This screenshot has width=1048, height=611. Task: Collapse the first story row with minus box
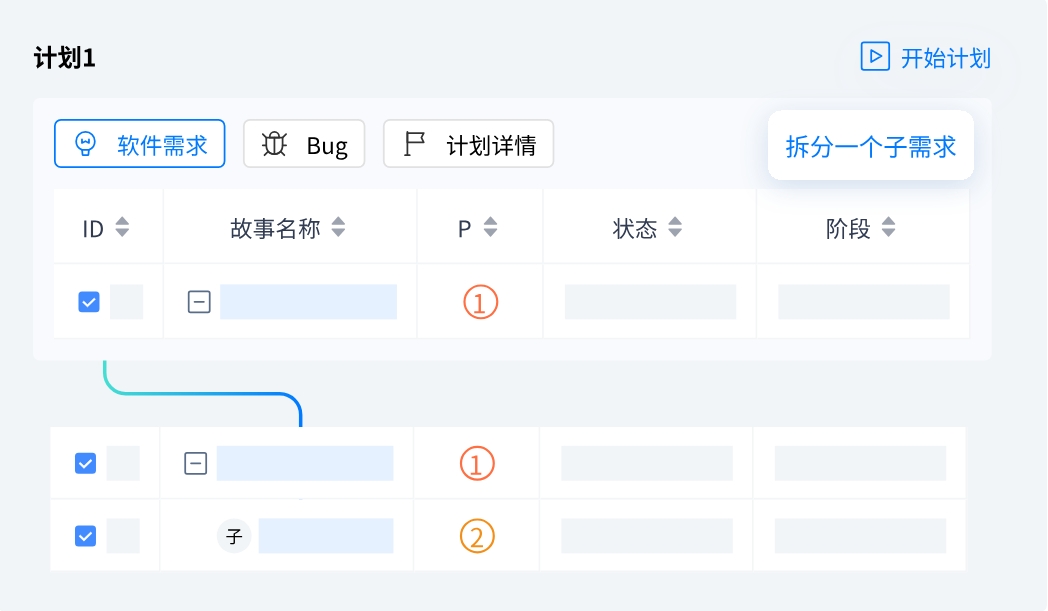200,302
